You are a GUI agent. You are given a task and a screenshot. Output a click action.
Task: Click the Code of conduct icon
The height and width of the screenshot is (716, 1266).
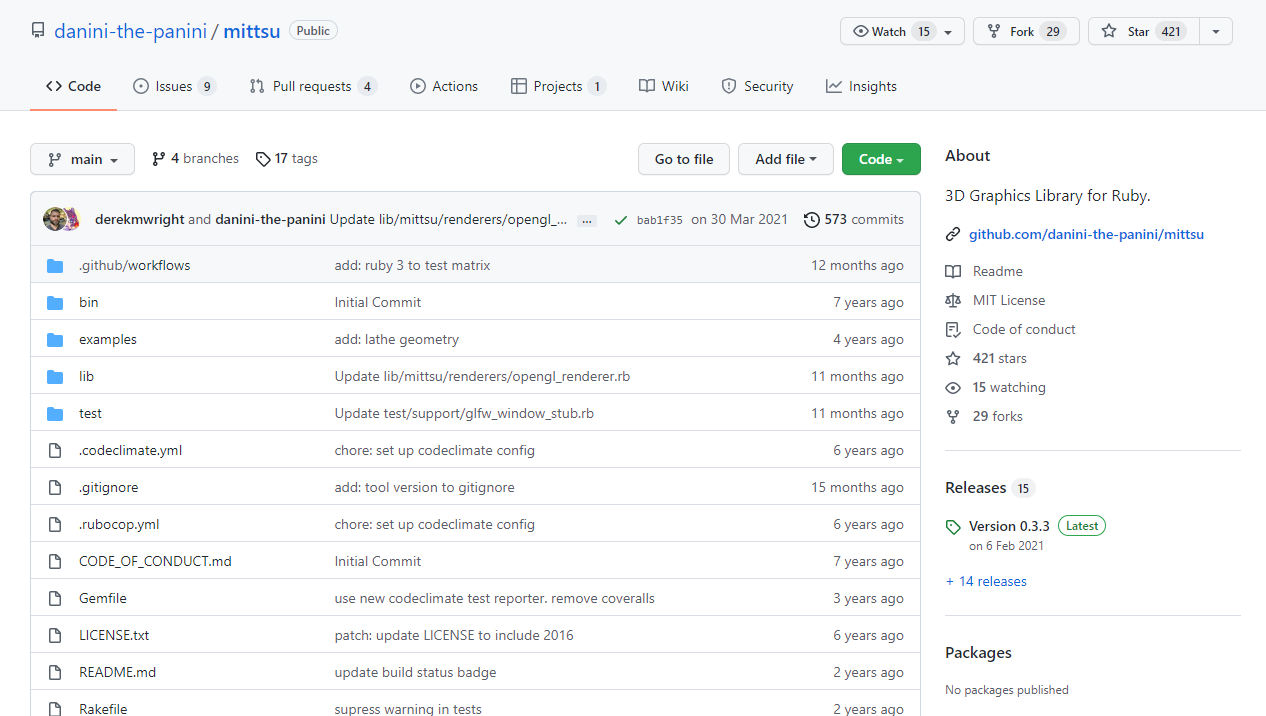click(953, 329)
